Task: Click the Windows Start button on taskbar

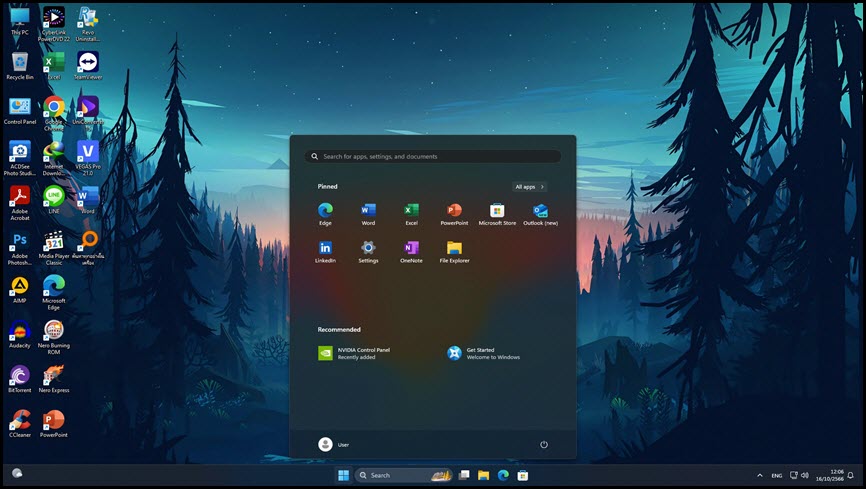Action: (x=344, y=475)
